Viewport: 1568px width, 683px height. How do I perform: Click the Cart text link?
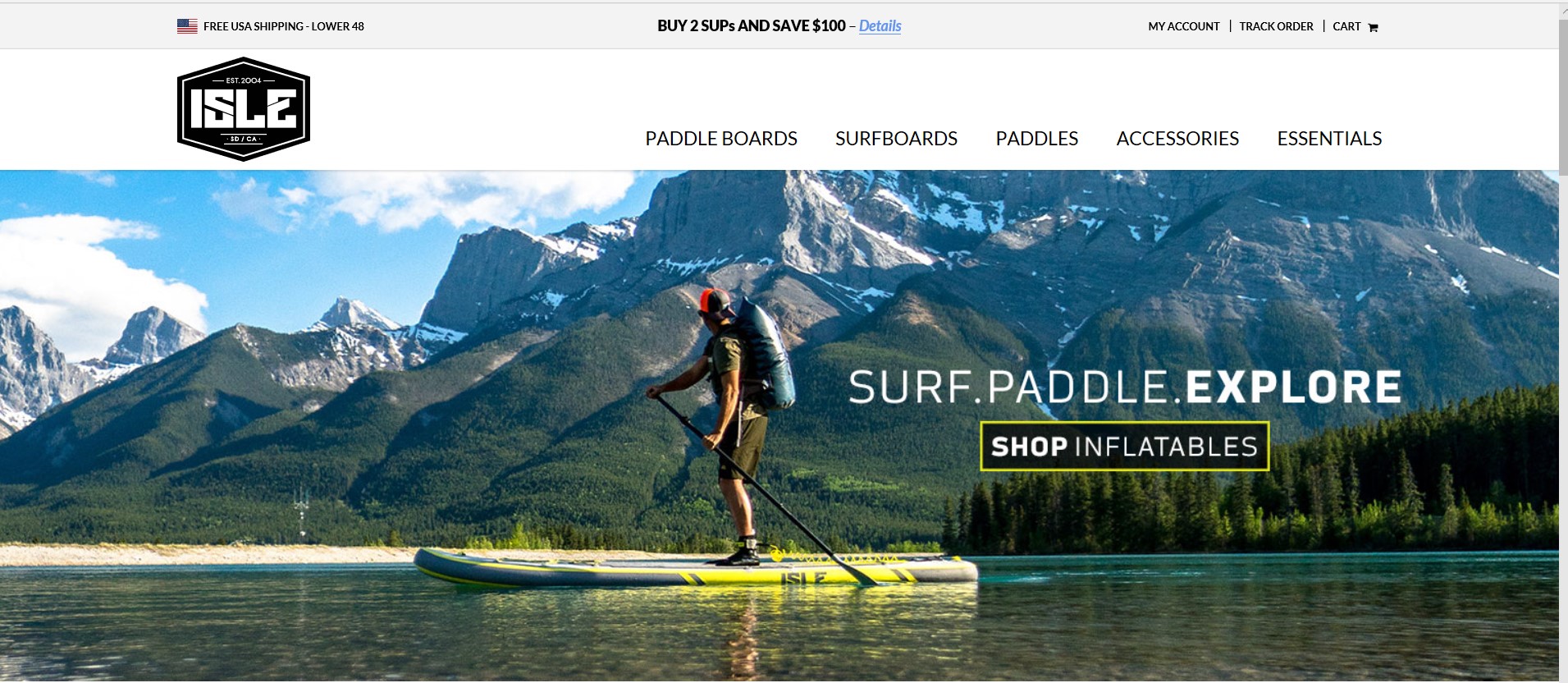tap(1346, 26)
